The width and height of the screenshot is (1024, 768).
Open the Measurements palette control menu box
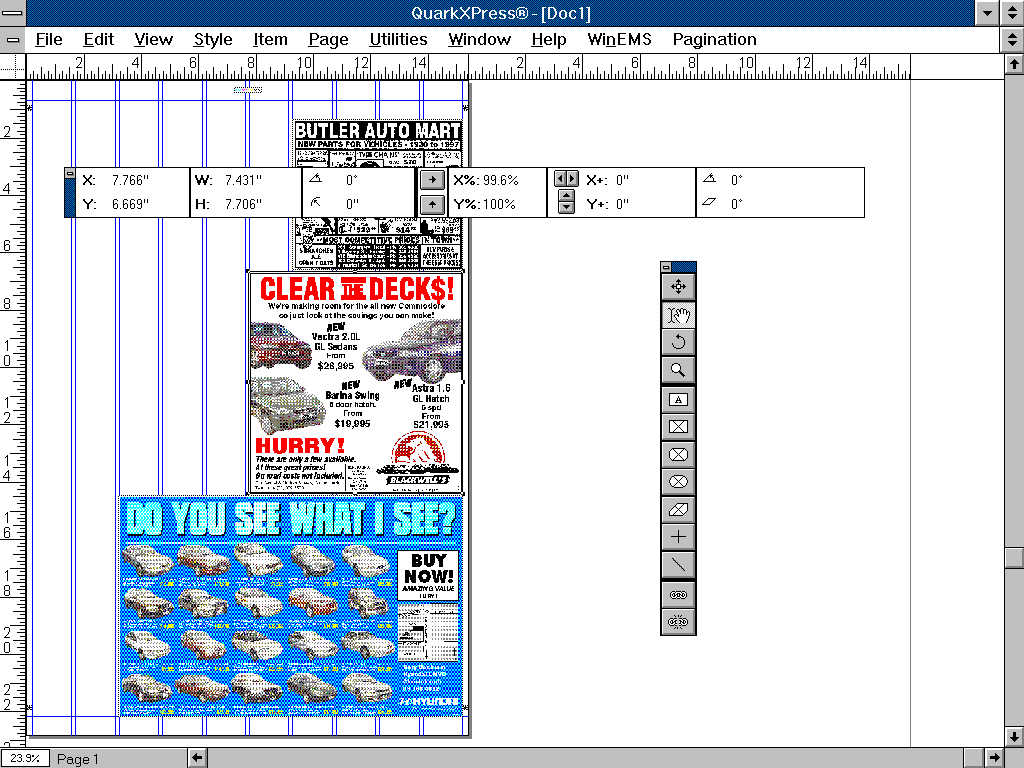pyautogui.click(x=69, y=174)
